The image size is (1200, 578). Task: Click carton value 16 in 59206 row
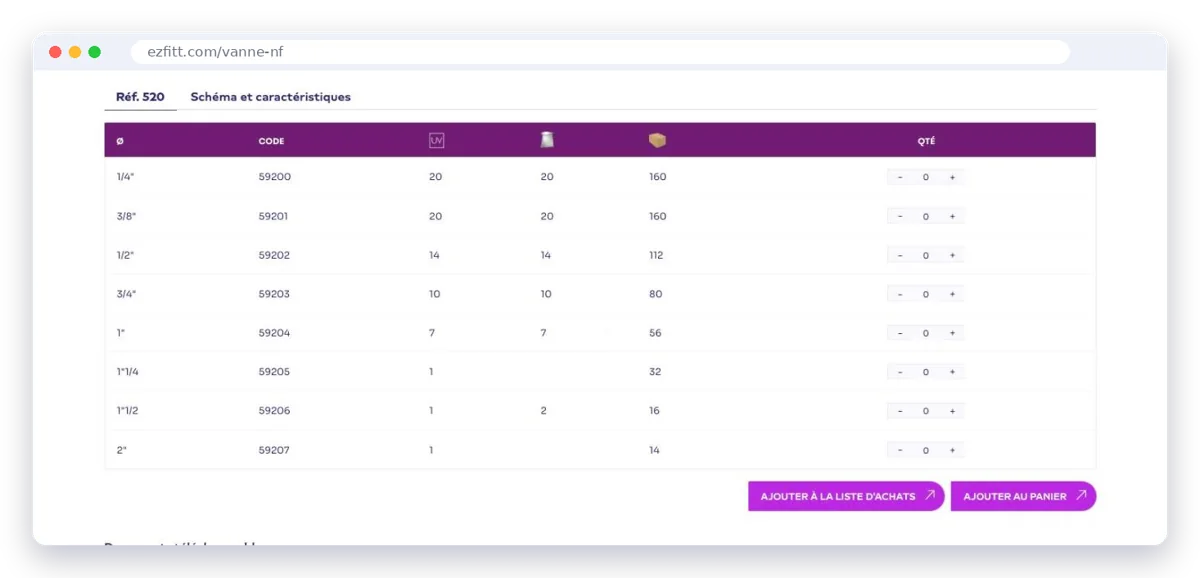click(x=654, y=411)
